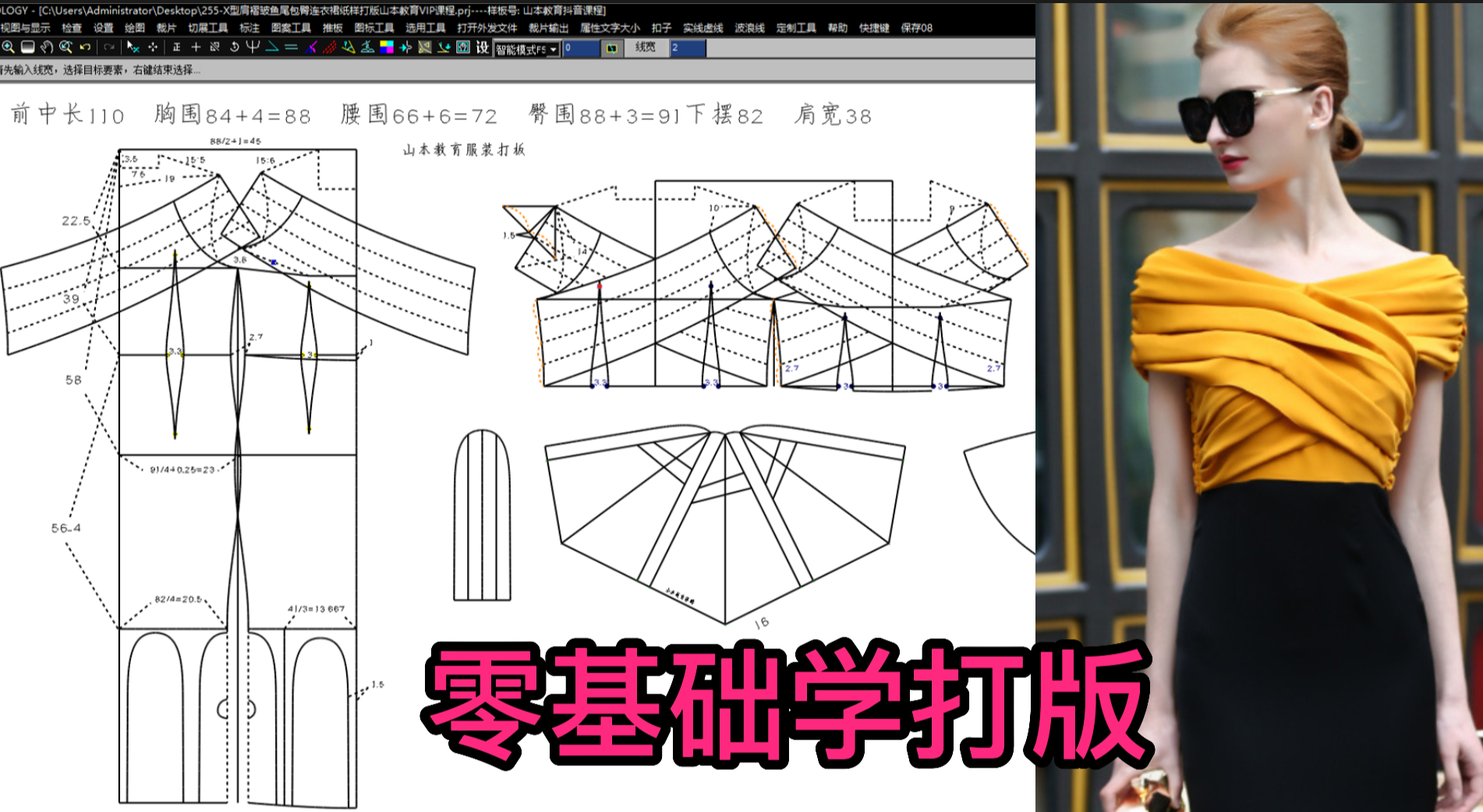The width and height of the screenshot is (1483, 812).
Task: Open the 切展工具 menu
Action: coord(208,27)
